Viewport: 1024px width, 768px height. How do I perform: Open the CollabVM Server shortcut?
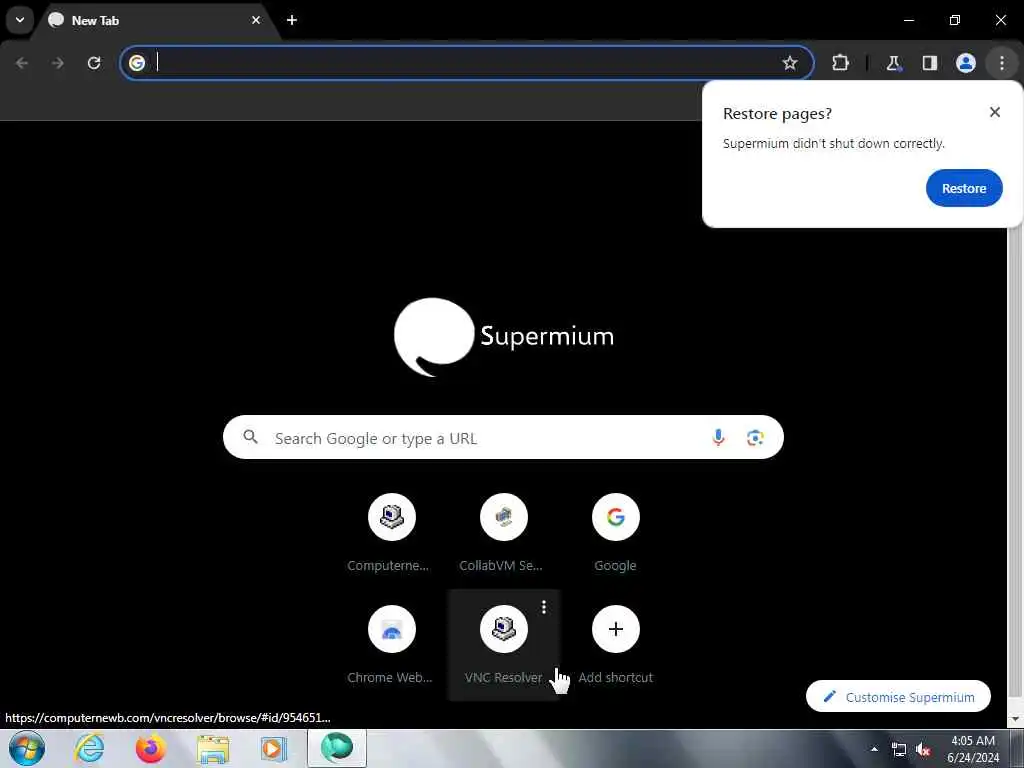pyautogui.click(x=503, y=534)
